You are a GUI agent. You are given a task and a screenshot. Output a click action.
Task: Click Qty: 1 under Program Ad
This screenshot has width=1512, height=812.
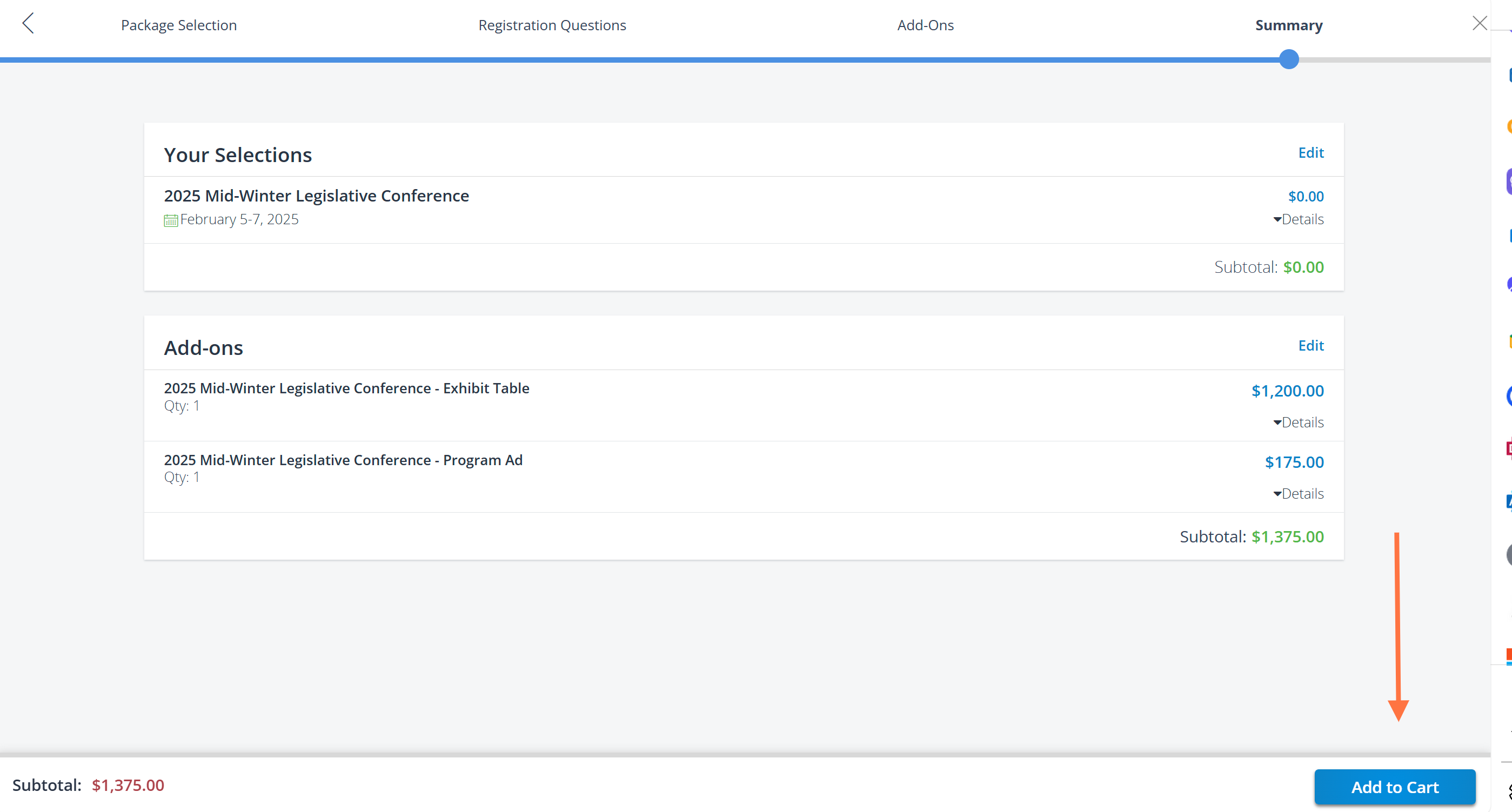click(x=182, y=478)
